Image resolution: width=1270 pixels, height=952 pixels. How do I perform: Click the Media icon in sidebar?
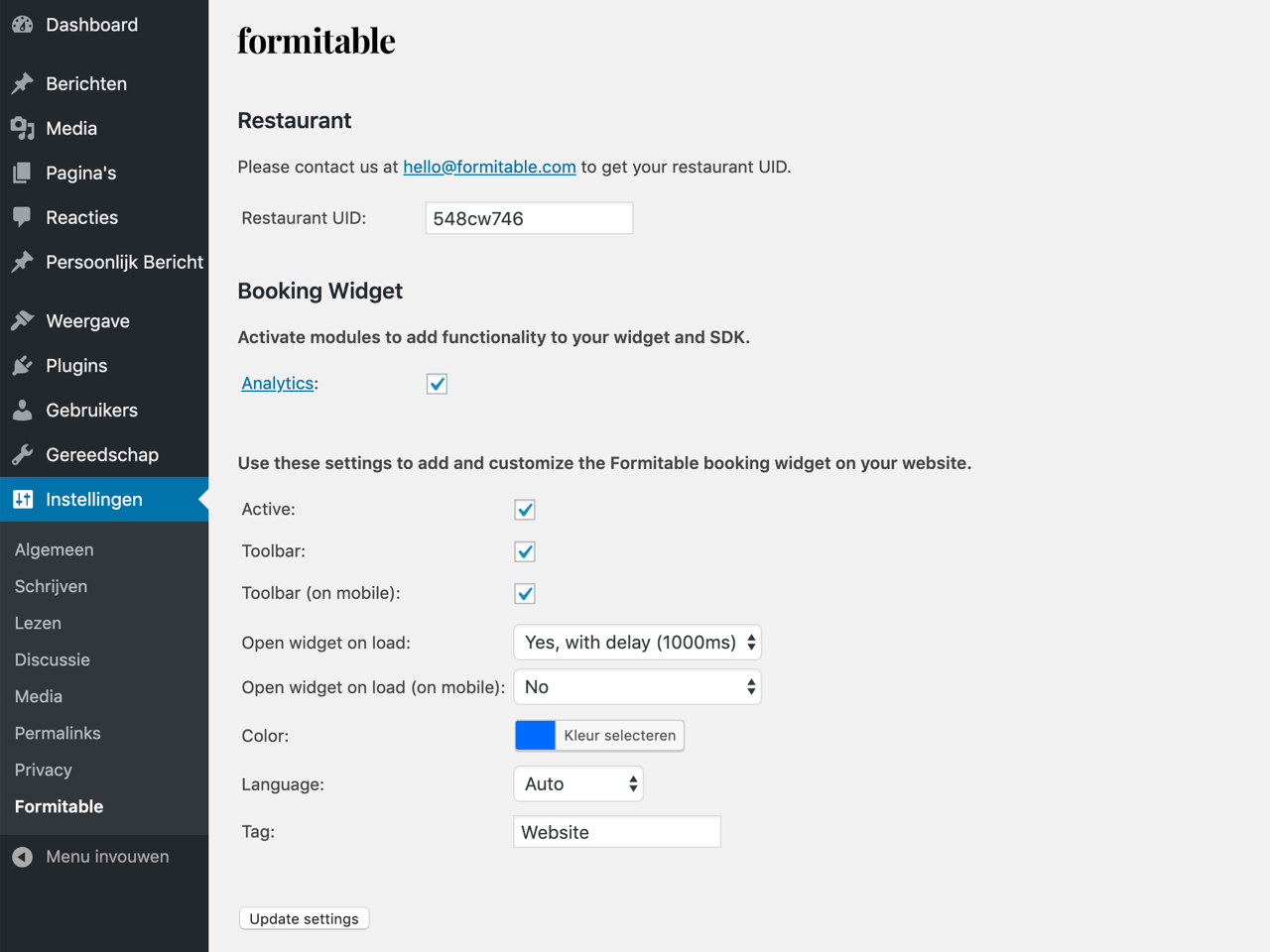coord(22,128)
